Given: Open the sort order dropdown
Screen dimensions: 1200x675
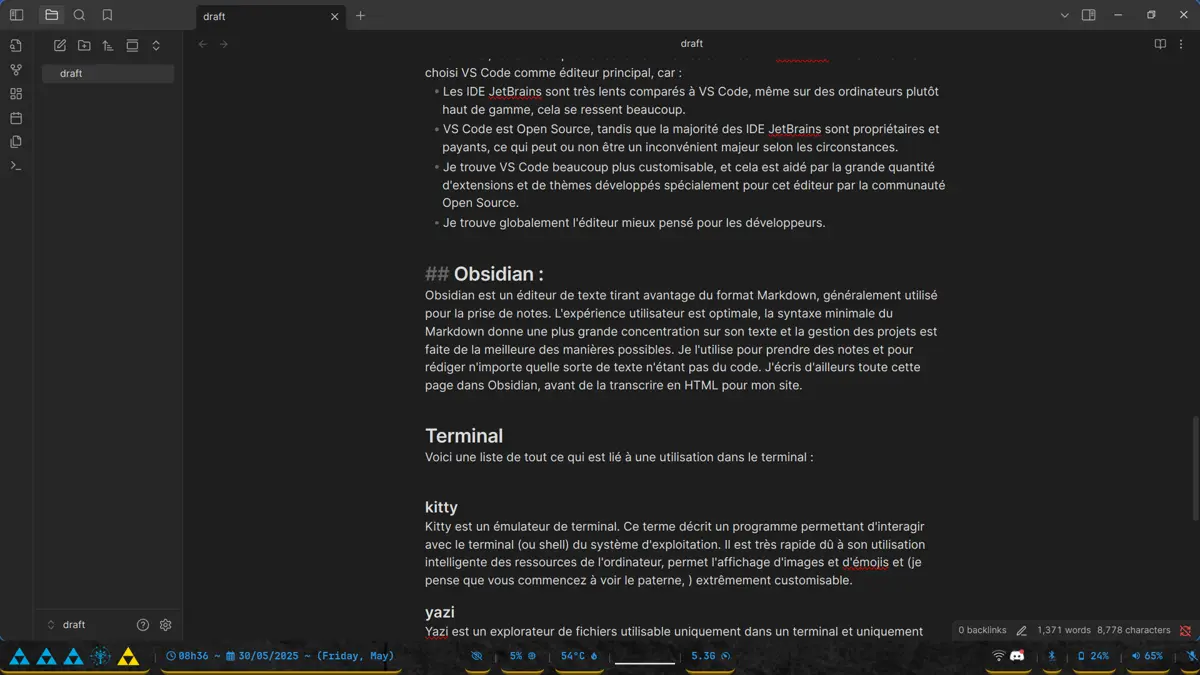Looking at the screenshot, I should pyautogui.click(x=108, y=46).
